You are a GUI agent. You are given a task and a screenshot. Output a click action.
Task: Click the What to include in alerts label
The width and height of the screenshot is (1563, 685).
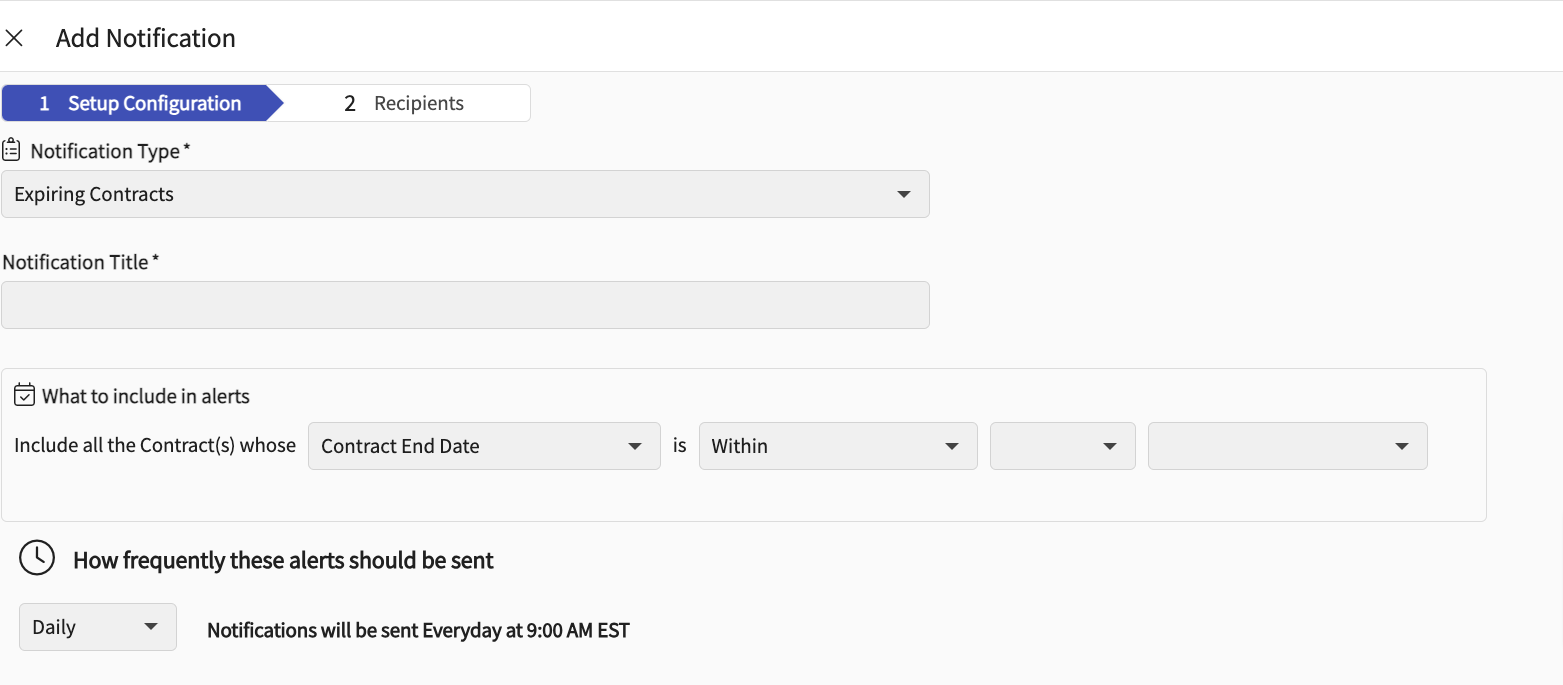tap(146, 396)
